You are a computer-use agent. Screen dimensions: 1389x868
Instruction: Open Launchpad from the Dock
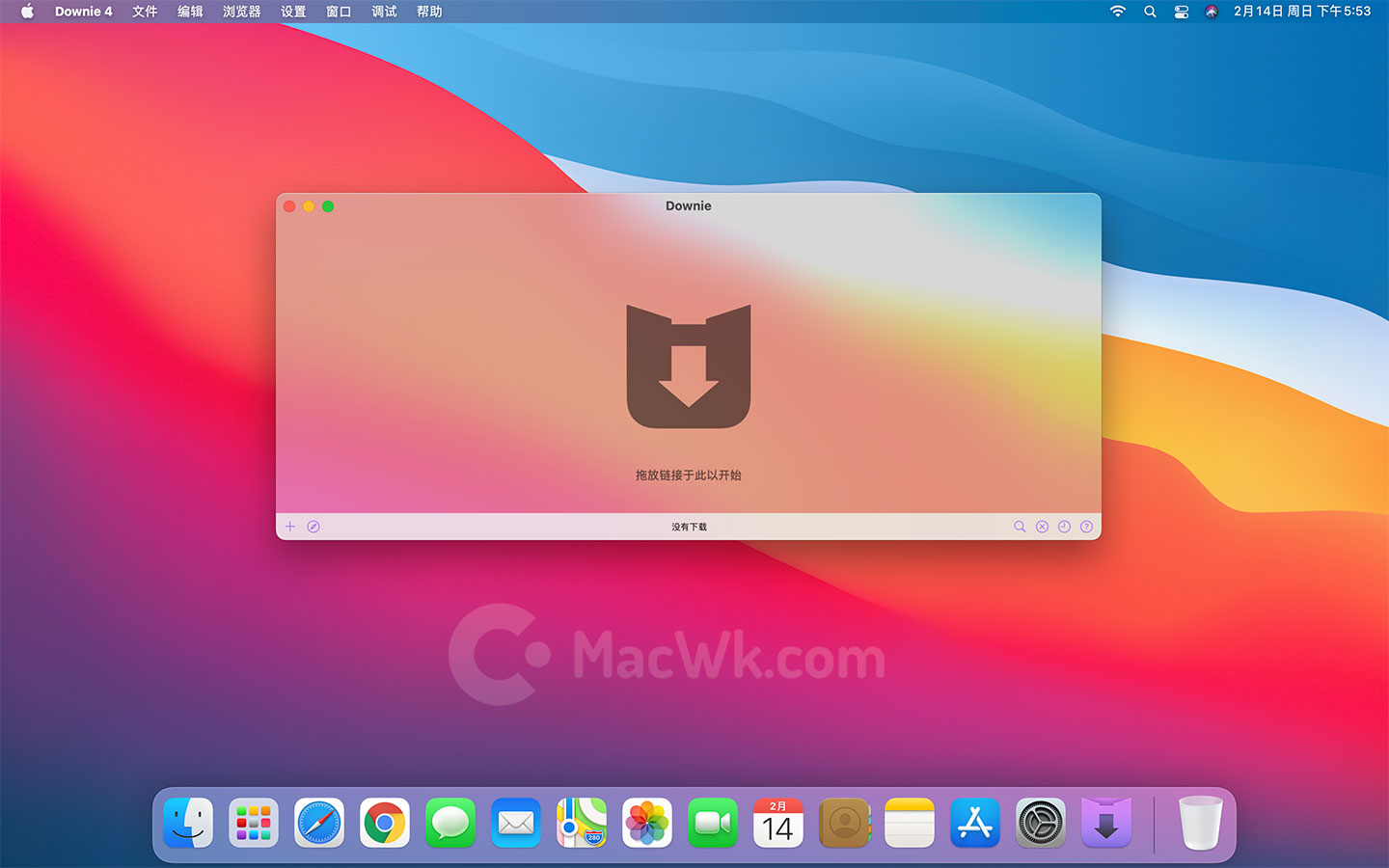pyautogui.click(x=254, y=824)
